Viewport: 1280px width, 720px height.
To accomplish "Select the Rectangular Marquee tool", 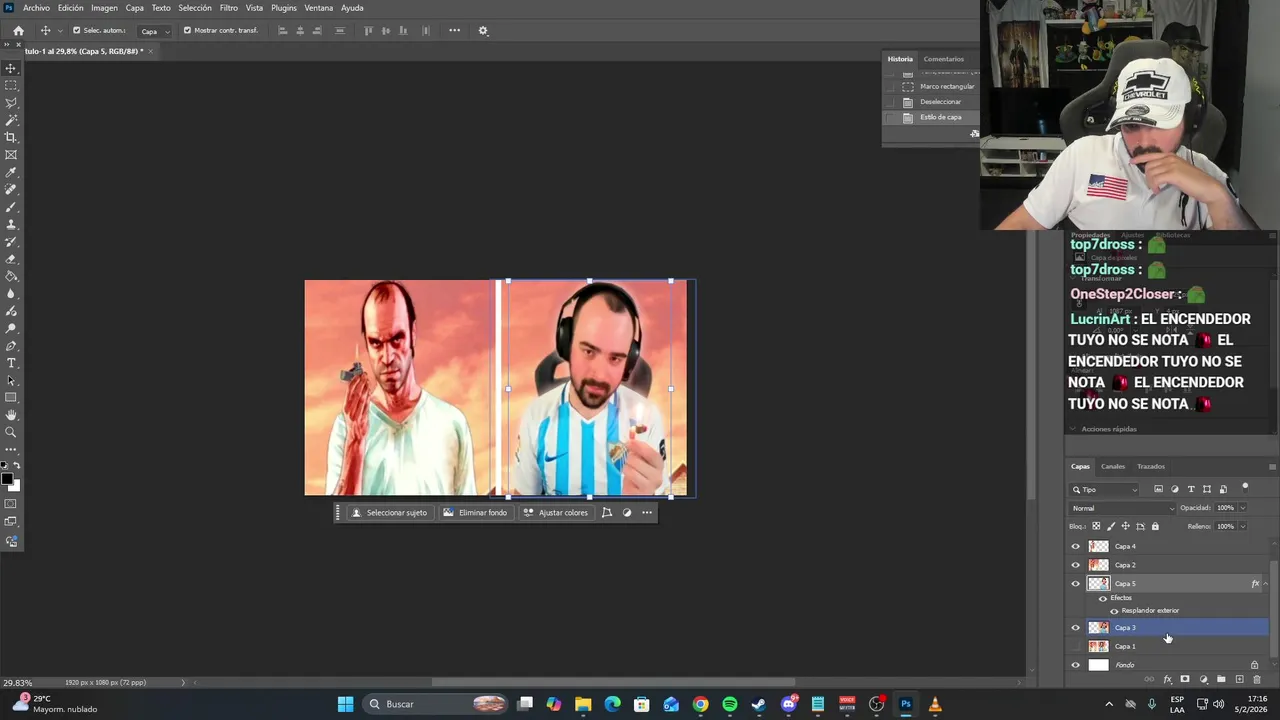I will (11, 85).
